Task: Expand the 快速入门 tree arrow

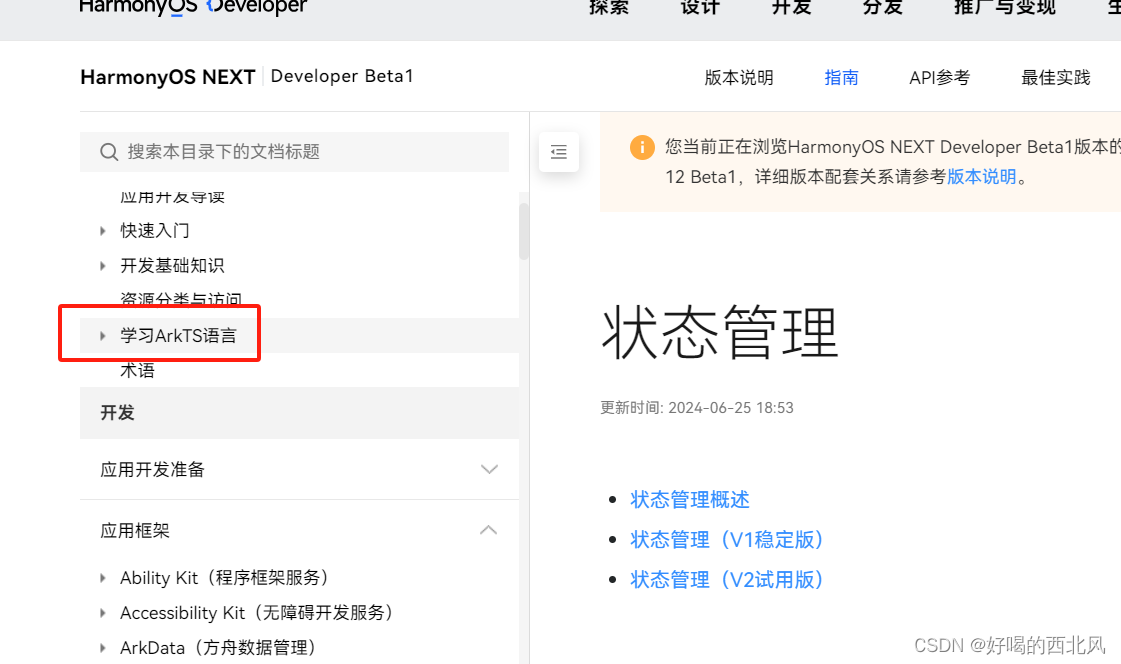Action: [103, 231]
